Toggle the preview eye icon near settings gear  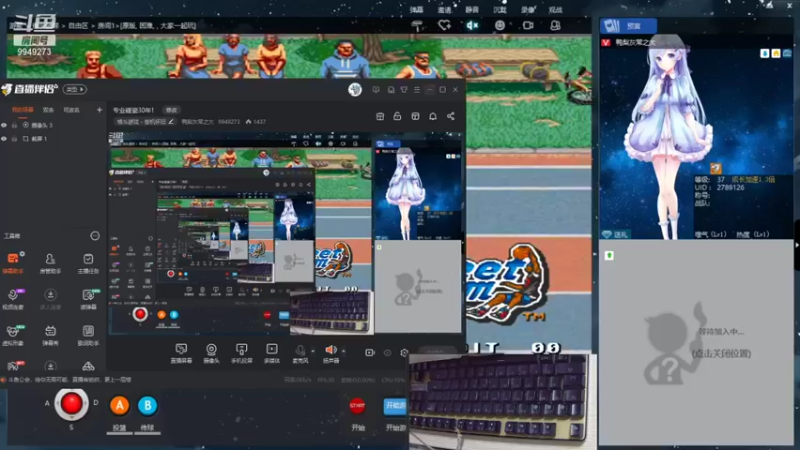pos(388,353)
